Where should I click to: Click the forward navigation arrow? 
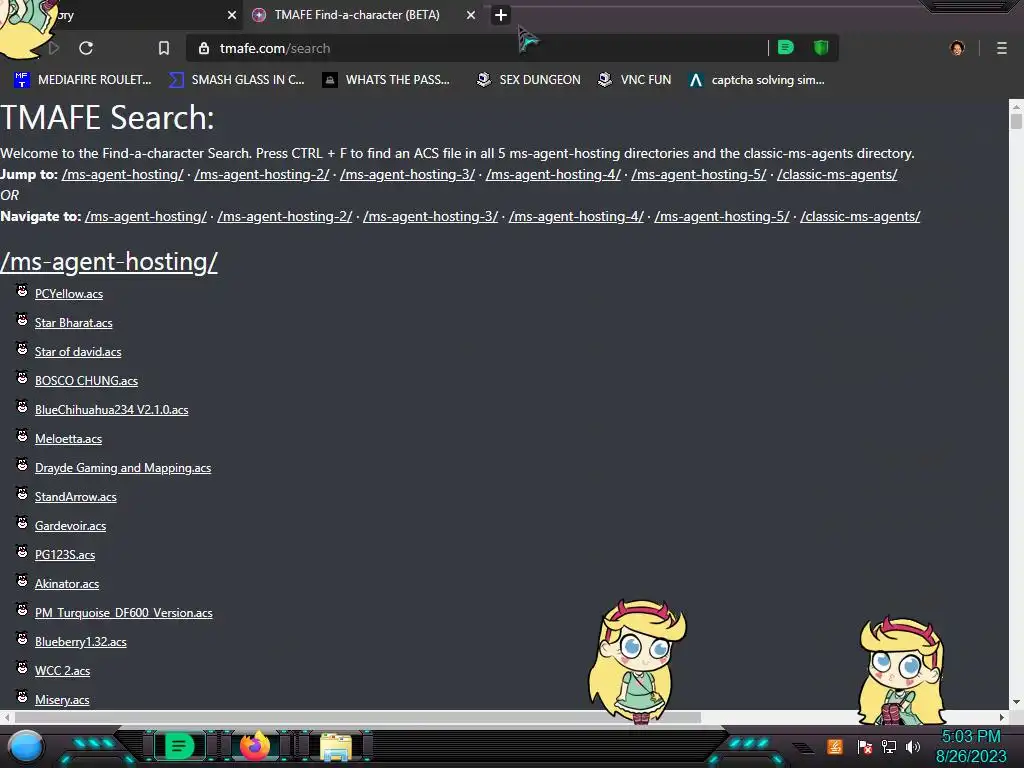[54, 48]
